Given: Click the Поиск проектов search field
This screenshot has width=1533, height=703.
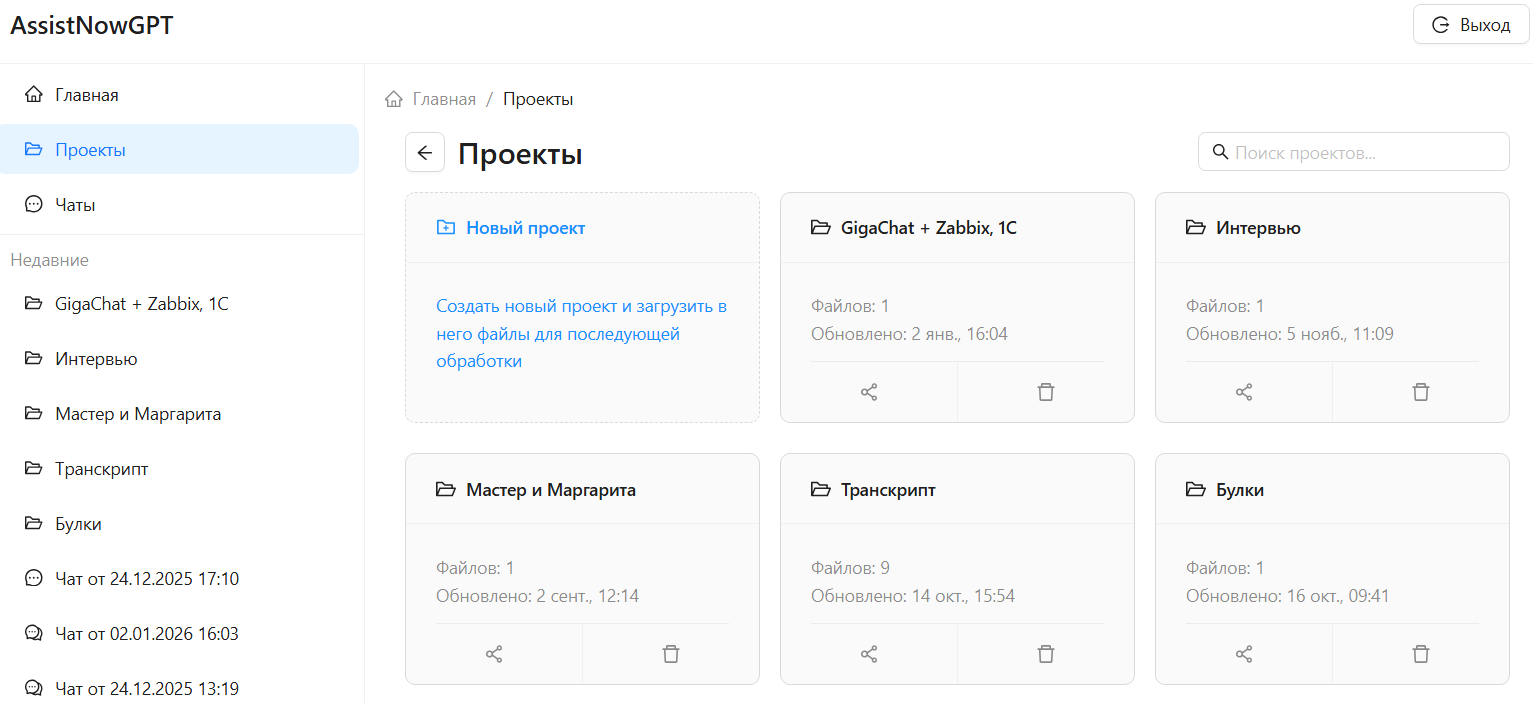Looking at the screenshot, I should (1353, 151).
